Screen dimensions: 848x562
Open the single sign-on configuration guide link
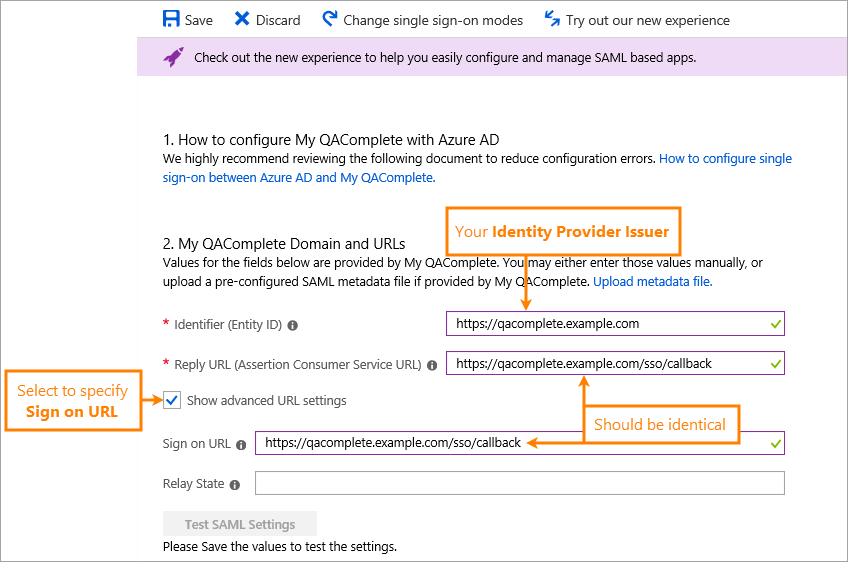(x=725, y=159)
